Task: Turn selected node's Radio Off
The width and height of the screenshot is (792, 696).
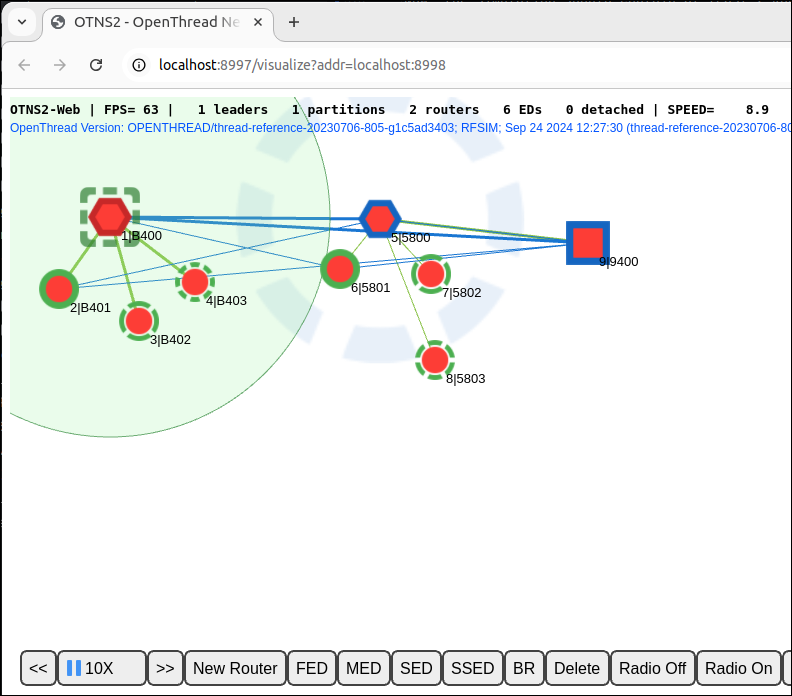Action: [652, 668]
